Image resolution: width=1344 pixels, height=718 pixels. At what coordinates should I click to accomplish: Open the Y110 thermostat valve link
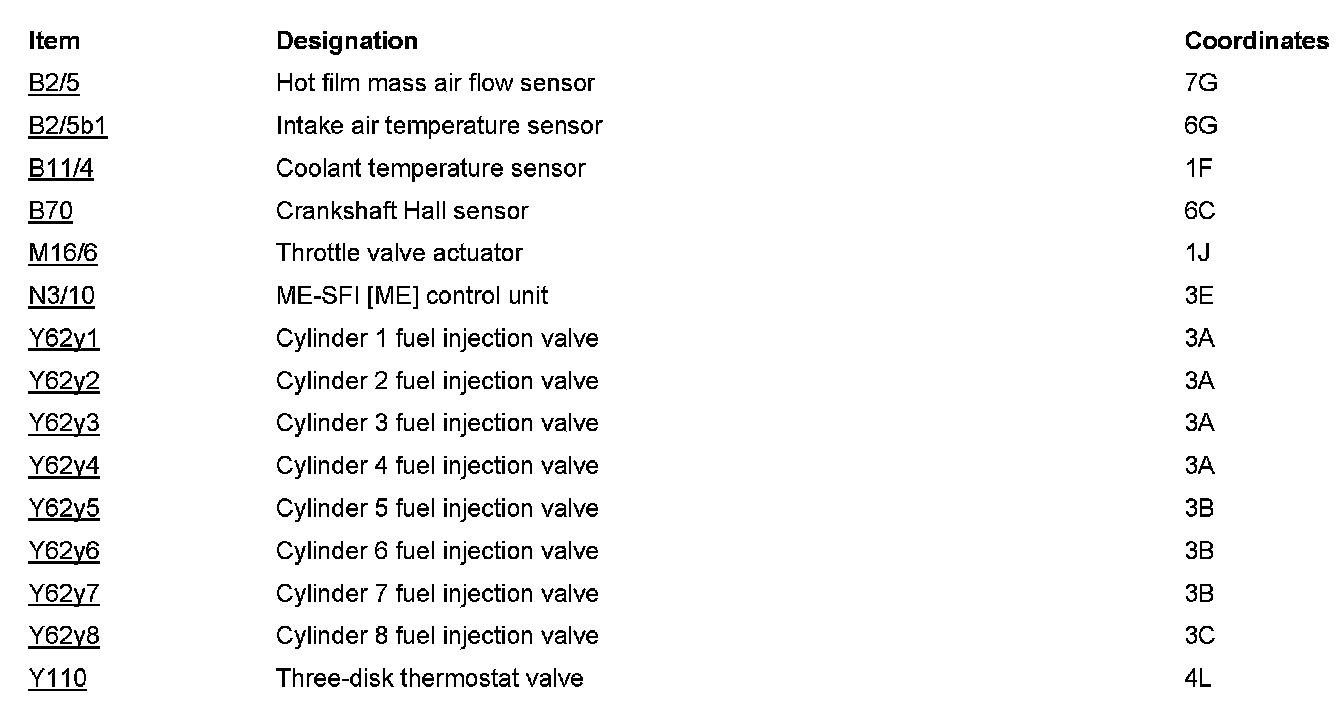coord(57,679)
